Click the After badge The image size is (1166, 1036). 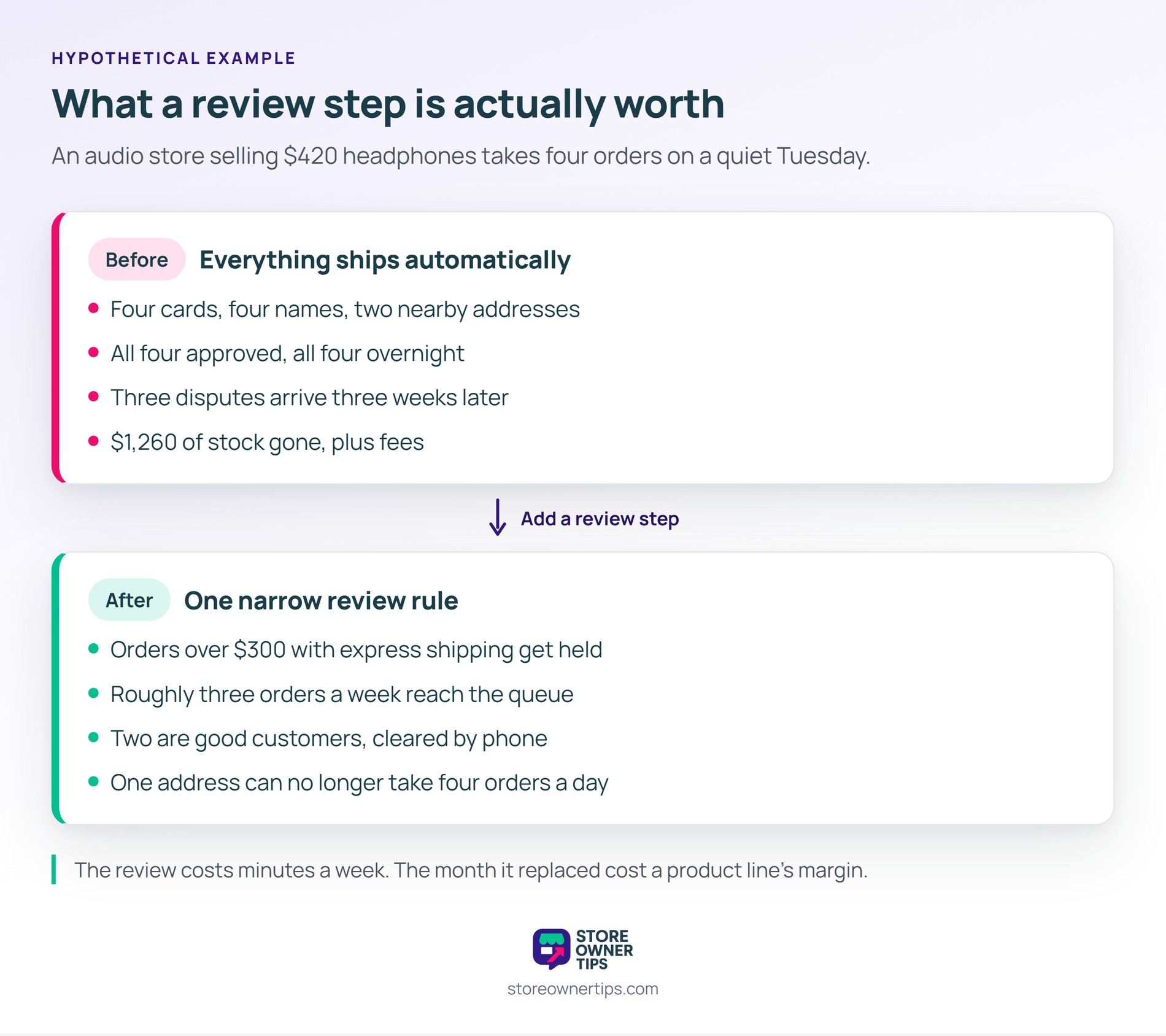click(129, 600)
